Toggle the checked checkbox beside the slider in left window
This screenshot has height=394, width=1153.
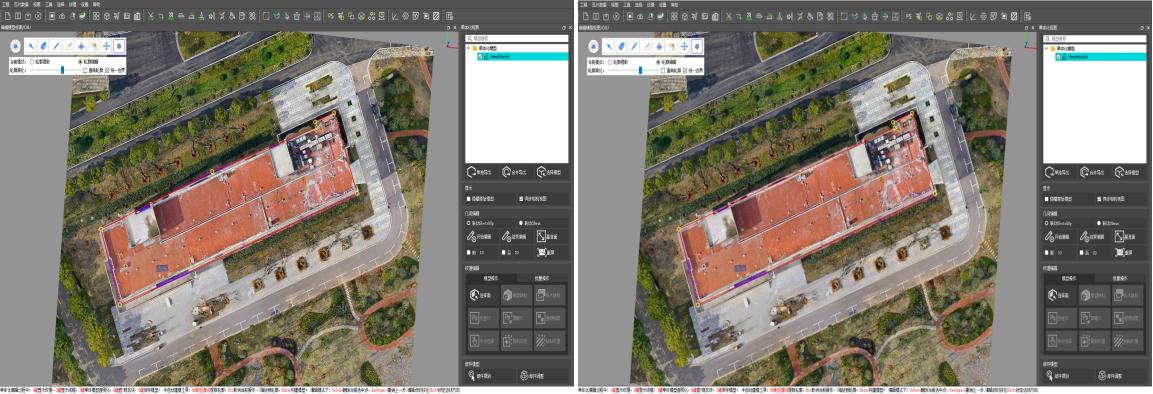(108, 71)
